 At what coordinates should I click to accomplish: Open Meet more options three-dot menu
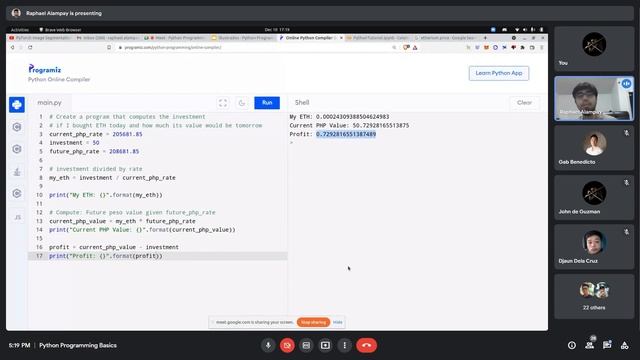pos(344,345)
